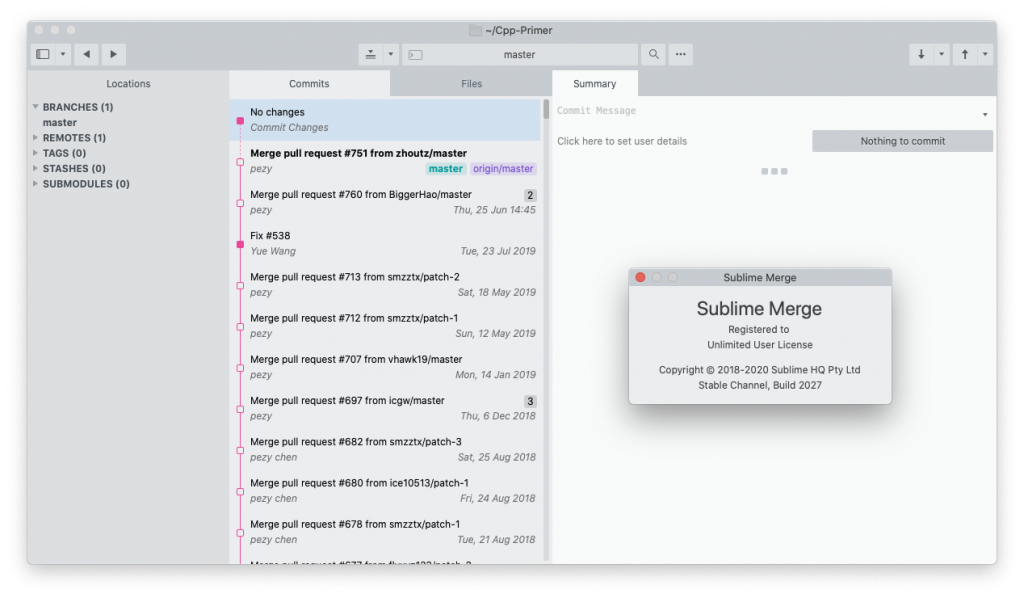Viewport: 1024px width, 598px height.
Task: Click graph node for commit #680
Action: [x=240, y=492]
